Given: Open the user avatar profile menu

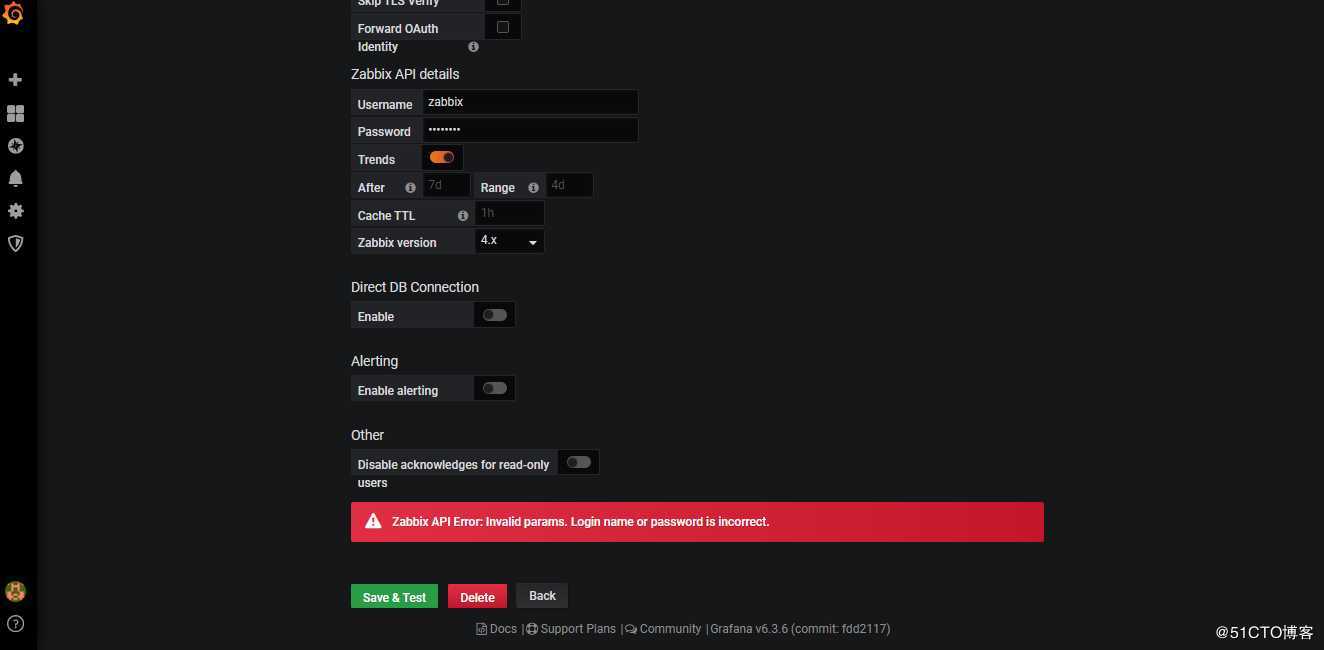Looking at the screenshot, I should (x=15, y=591).
